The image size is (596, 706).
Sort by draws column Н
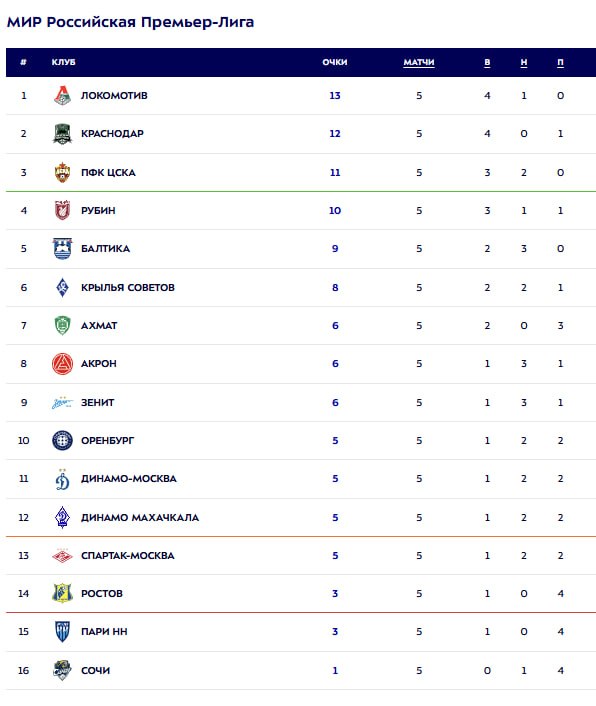pos(524,63)
